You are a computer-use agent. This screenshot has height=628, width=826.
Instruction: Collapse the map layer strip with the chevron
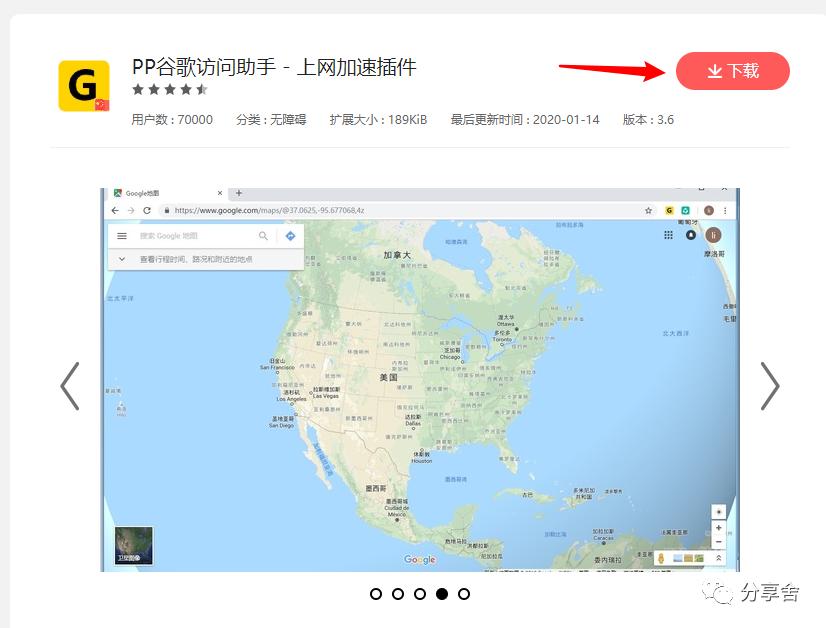(x=719, y=558)
